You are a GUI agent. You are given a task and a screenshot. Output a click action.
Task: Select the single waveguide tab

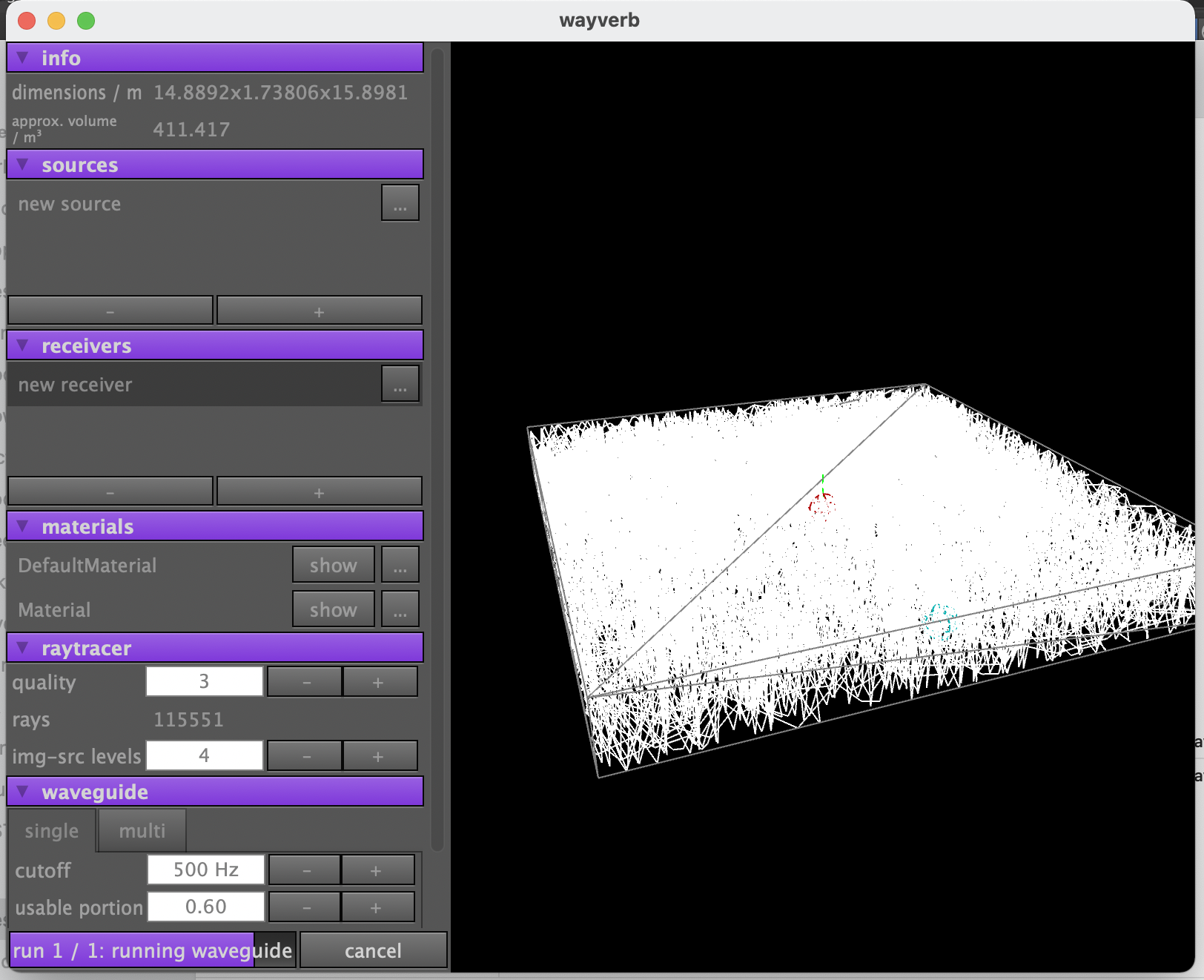coord(51,831)
